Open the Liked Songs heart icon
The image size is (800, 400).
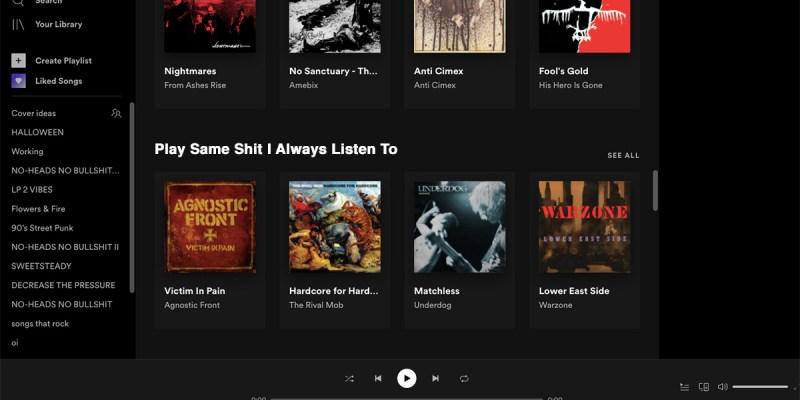(x=18, y=81)
